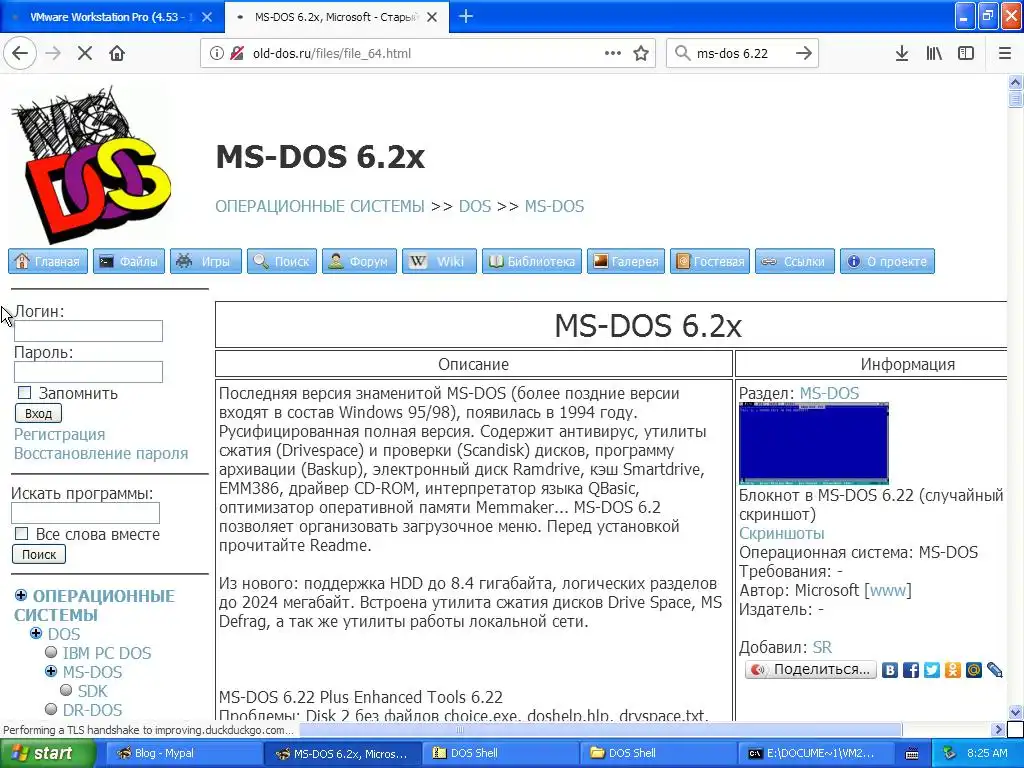Share via Facebook icon
The width and height of the screenshot is (1024, 768).
coord(910,670)
